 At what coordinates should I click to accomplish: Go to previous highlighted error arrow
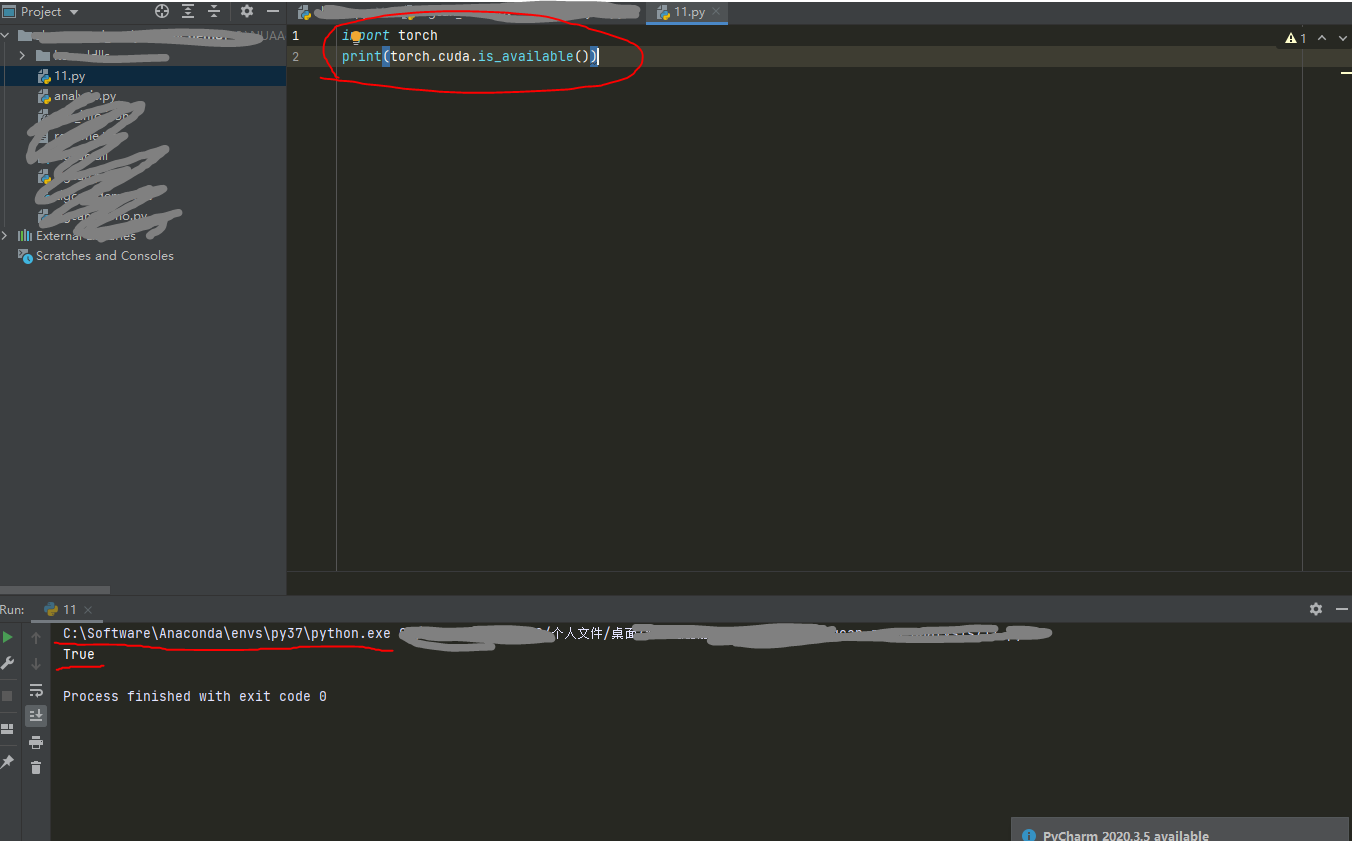tap(1322, 38)
